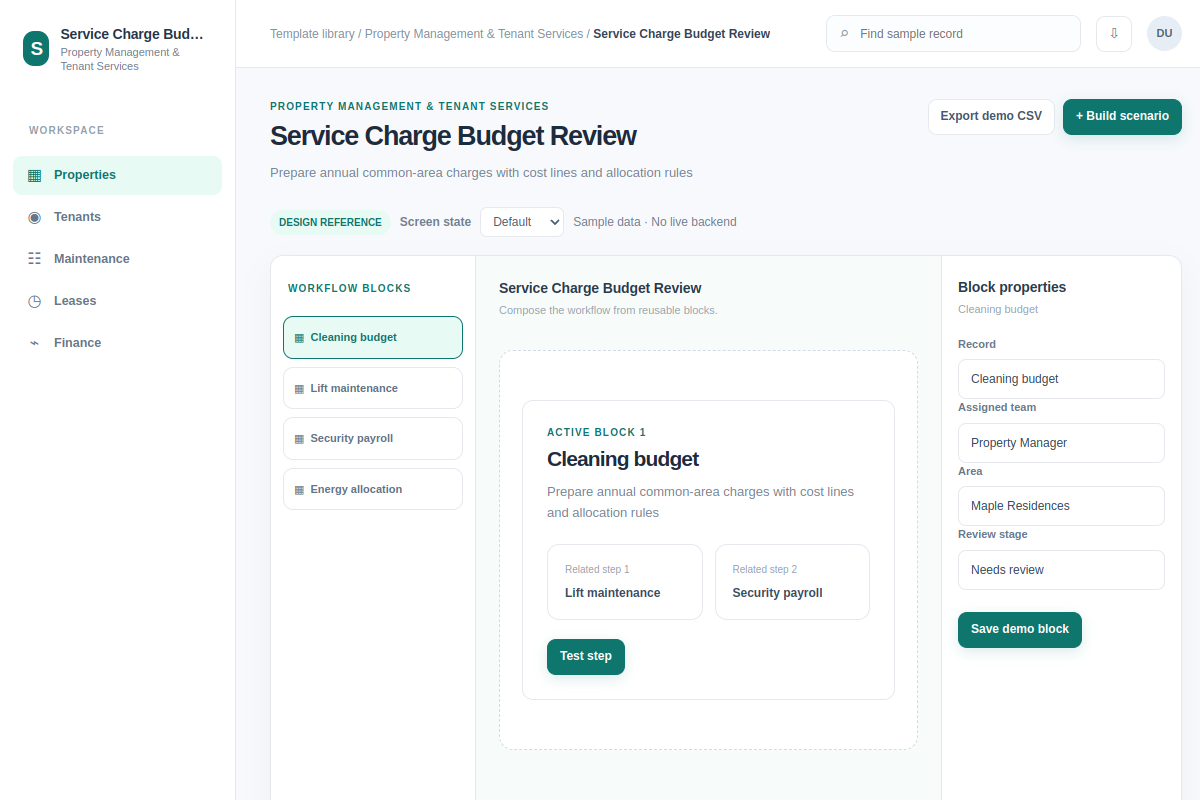
Task: Select the Security payroll workflow block
Action: (373, 438)
